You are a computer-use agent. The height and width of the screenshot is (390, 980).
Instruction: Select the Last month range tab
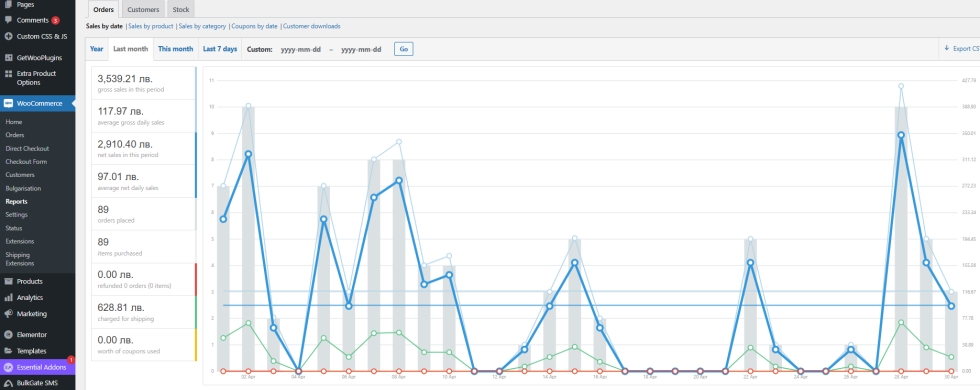[131, 49]
